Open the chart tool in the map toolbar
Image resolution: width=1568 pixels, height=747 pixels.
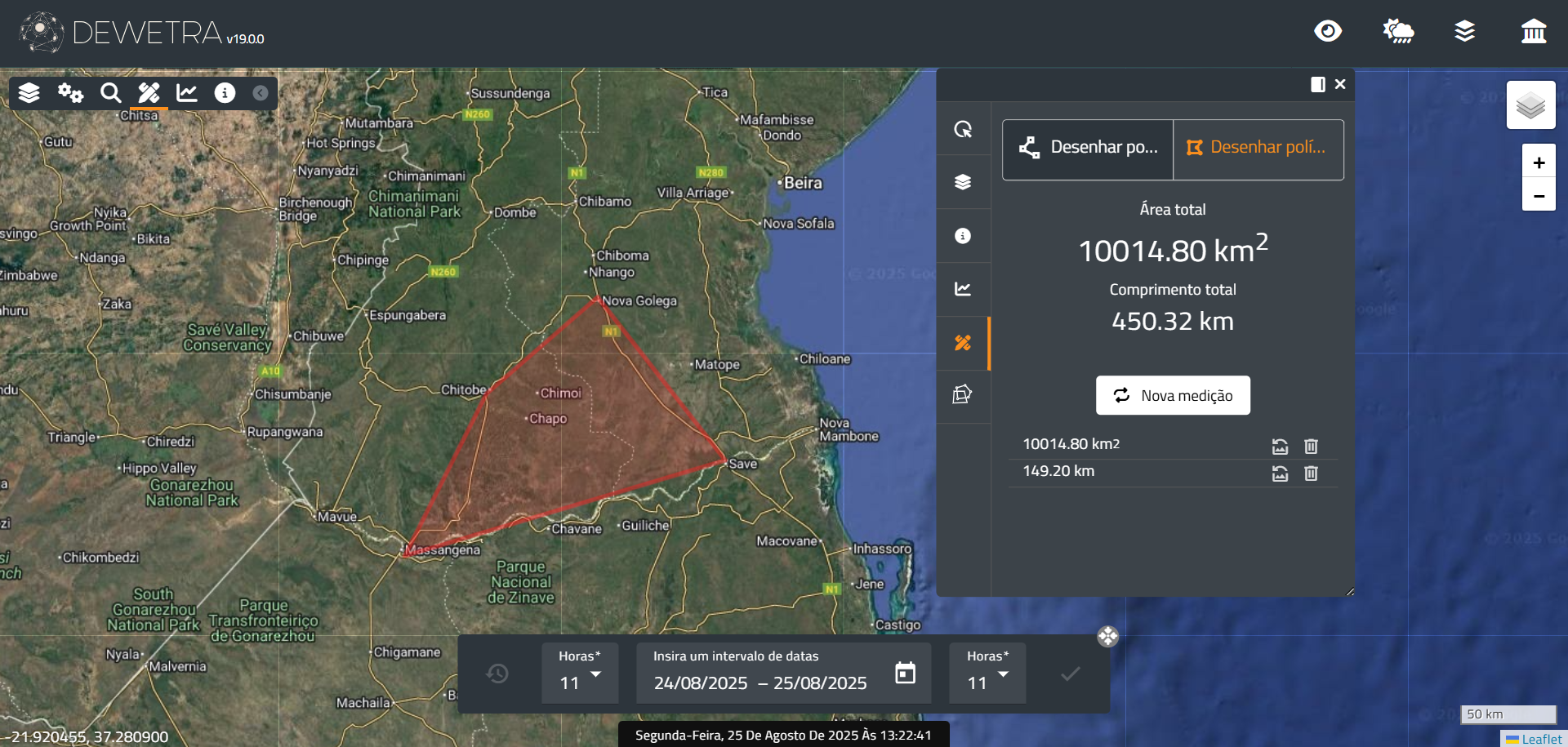[187, 93]
